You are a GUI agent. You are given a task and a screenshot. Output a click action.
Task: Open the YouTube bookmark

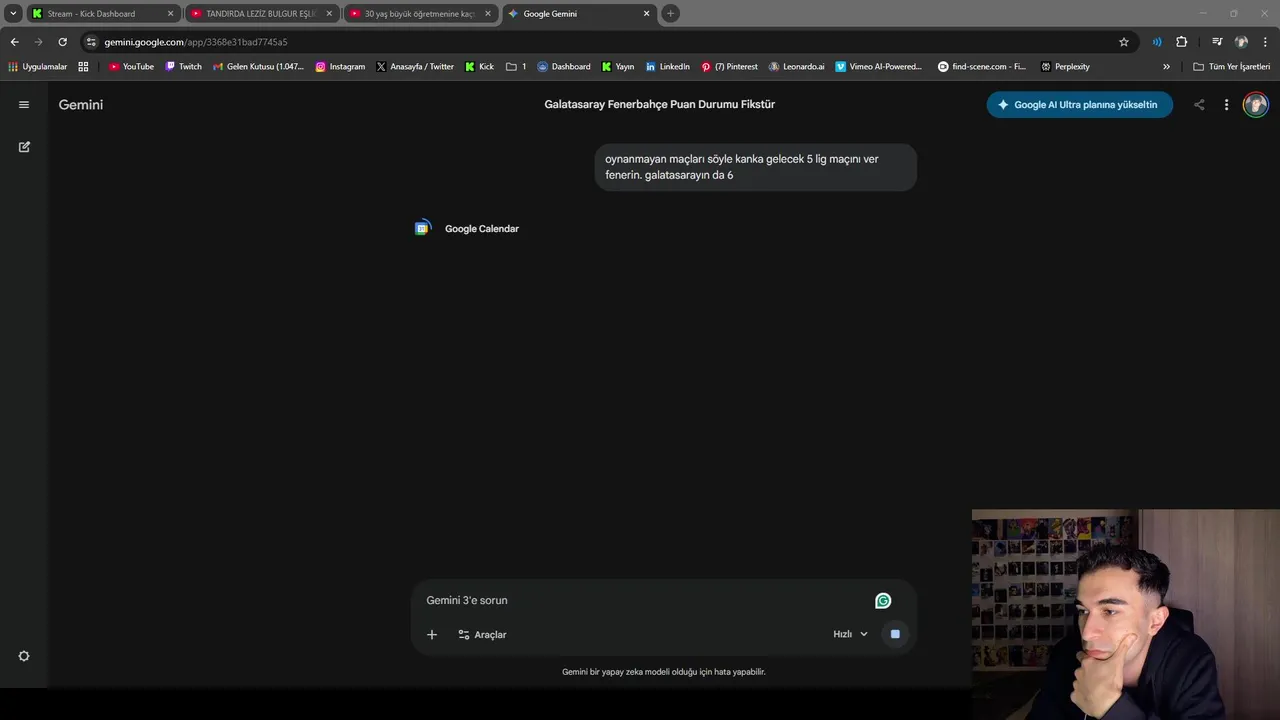[x=131, y=67]
